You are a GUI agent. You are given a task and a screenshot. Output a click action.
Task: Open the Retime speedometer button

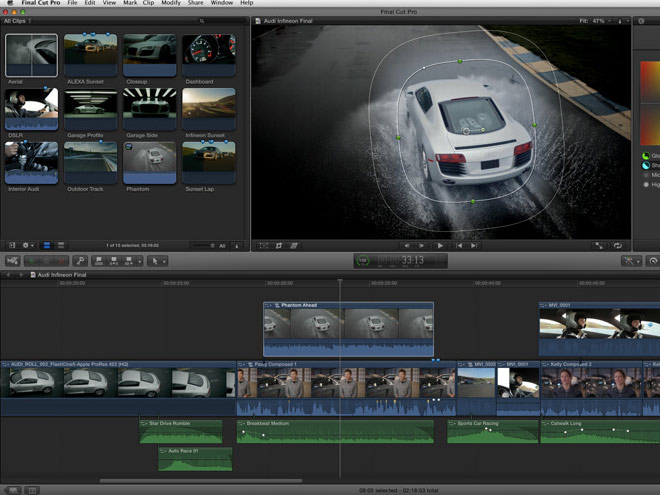coord(653,261)
